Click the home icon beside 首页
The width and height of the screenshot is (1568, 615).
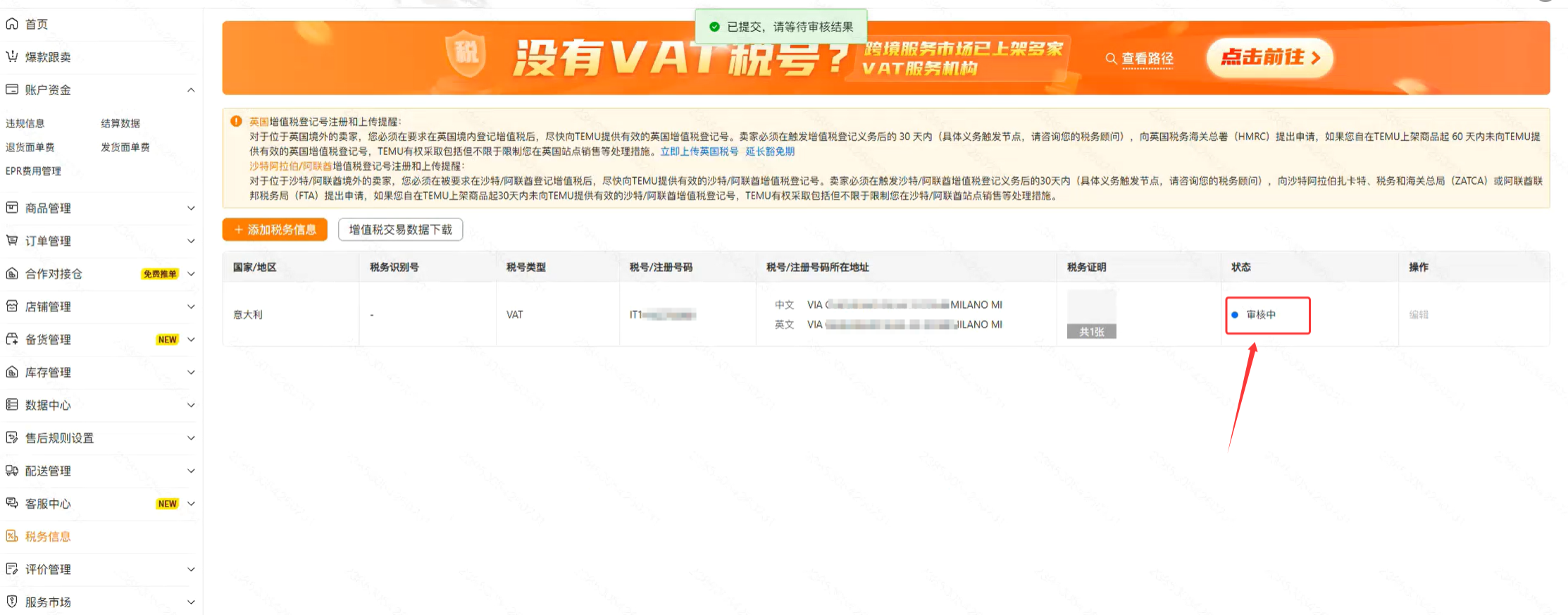click(12, 24)
